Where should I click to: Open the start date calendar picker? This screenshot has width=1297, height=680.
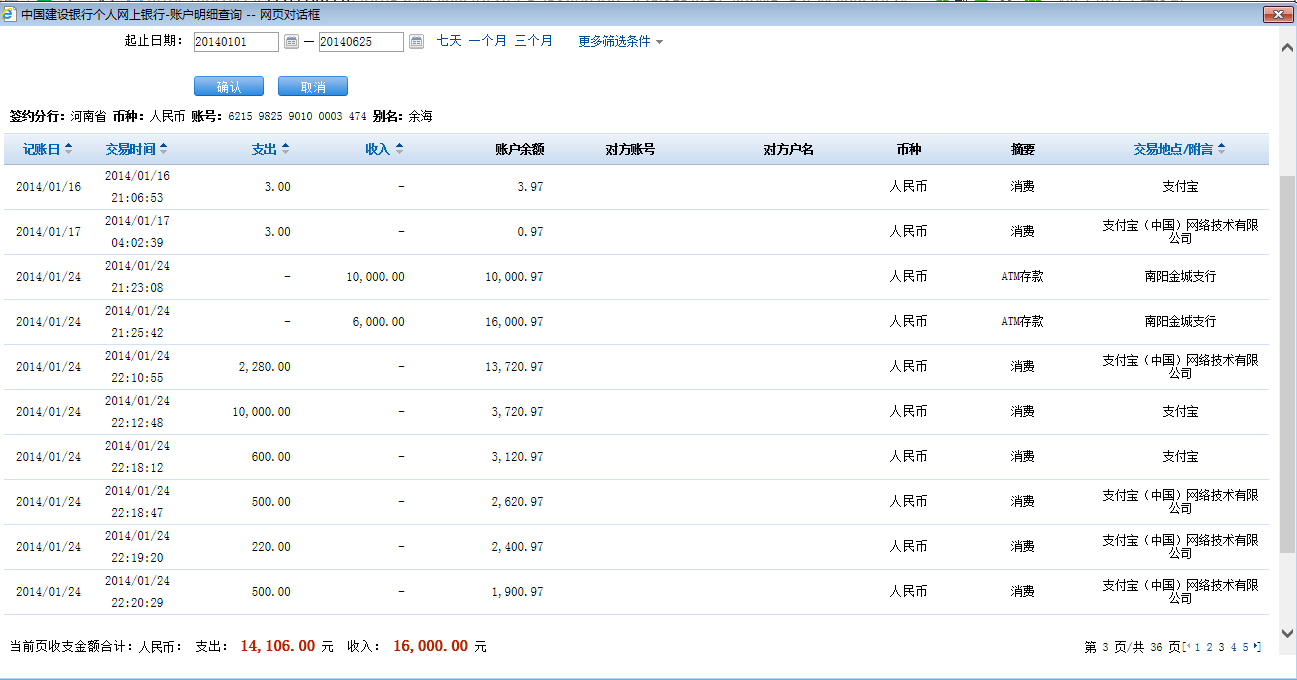[x=291, y=42]
